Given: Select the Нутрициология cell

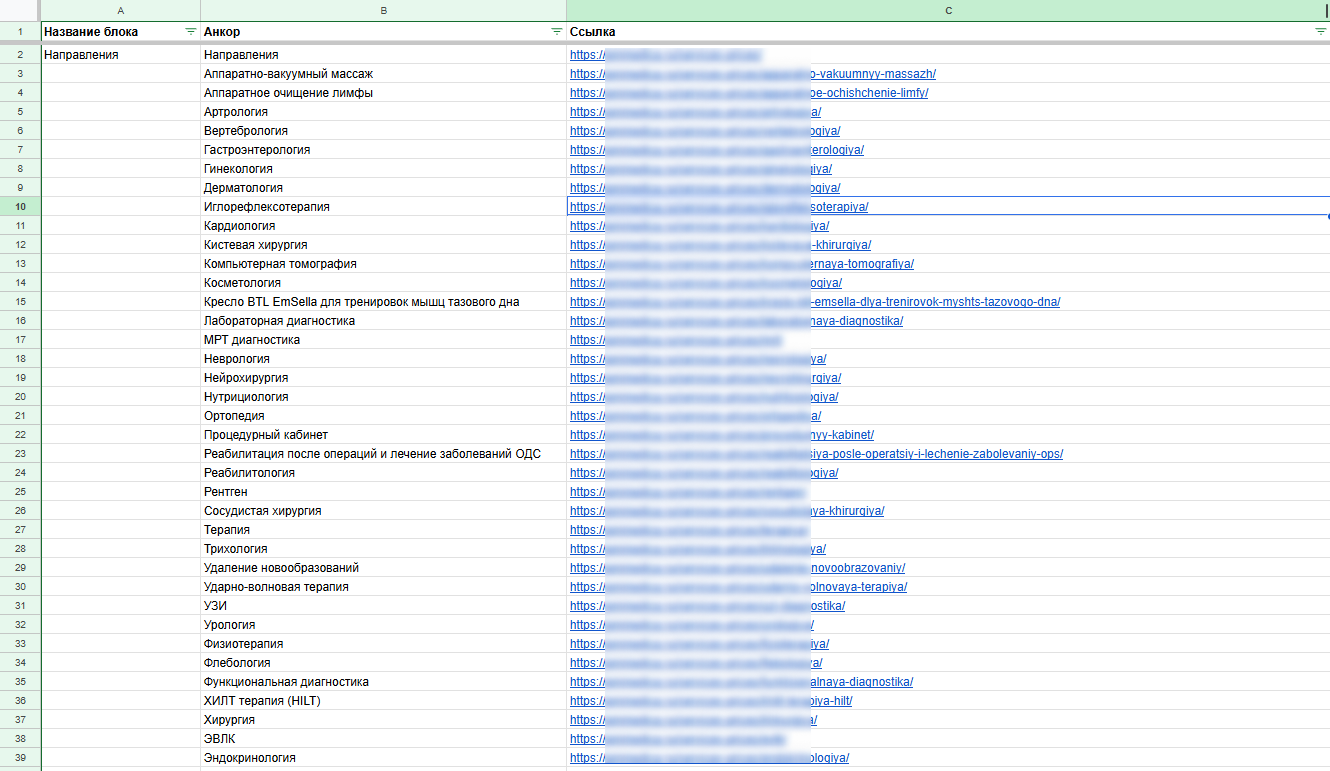Looking at the screenshot, I should click(x=383, y=397).
